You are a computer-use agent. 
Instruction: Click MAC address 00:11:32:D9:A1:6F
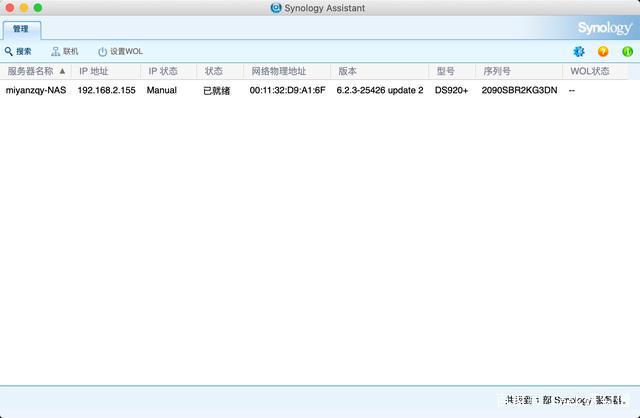pos(287,90)
